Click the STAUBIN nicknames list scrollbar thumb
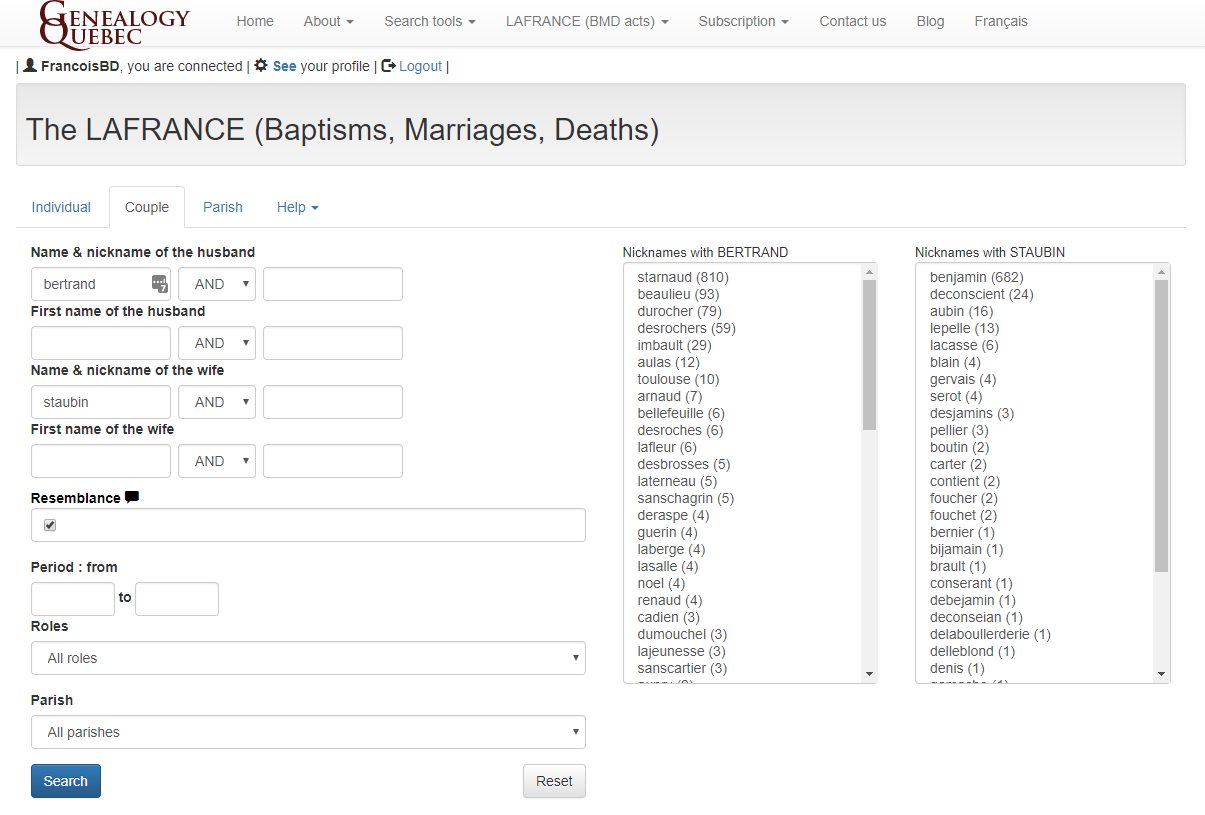 [x=1161, y=426]
